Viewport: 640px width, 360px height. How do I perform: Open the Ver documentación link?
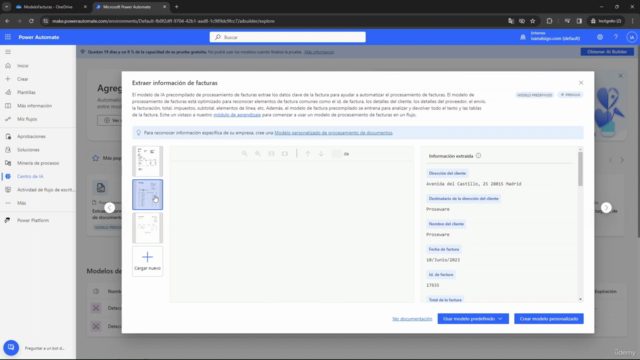coord(412,319)
